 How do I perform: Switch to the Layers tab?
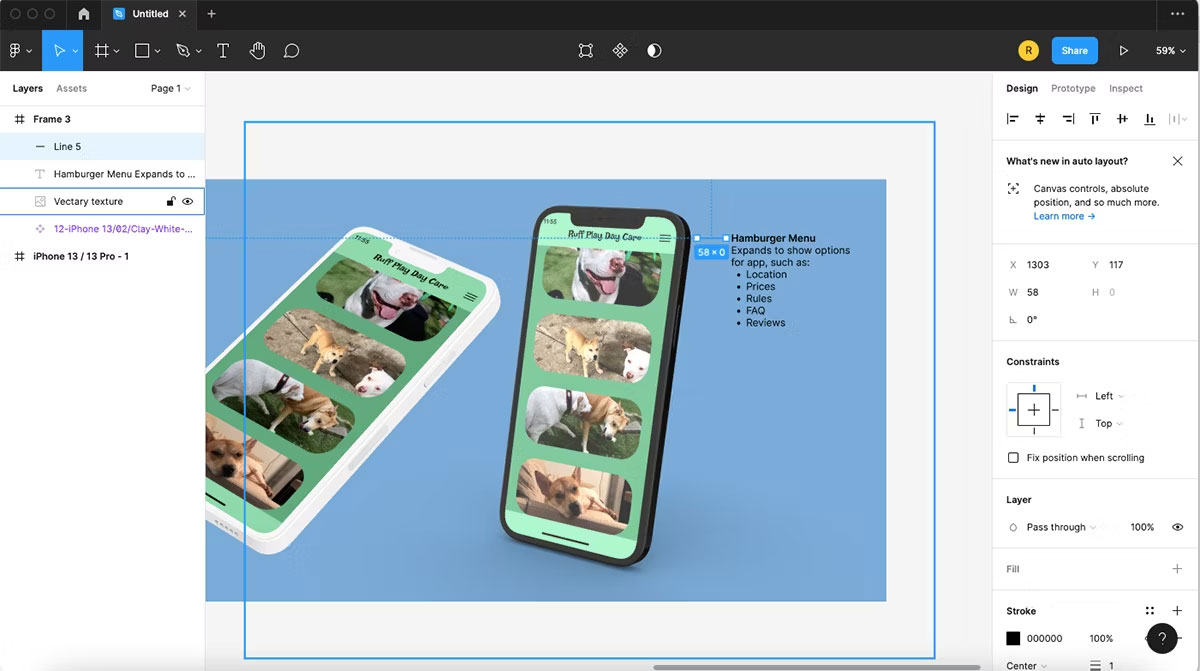[x=28, y=88]
